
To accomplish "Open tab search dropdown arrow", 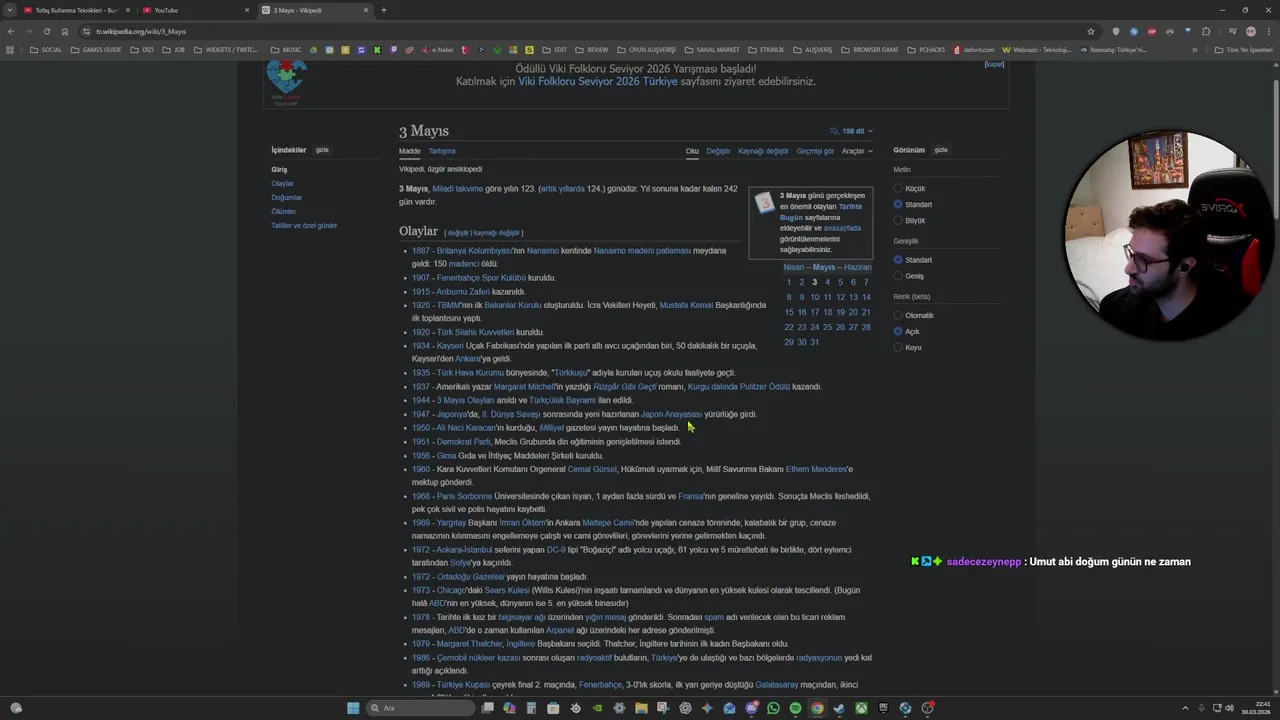I will pyautogui.click(x=10, y=10).
